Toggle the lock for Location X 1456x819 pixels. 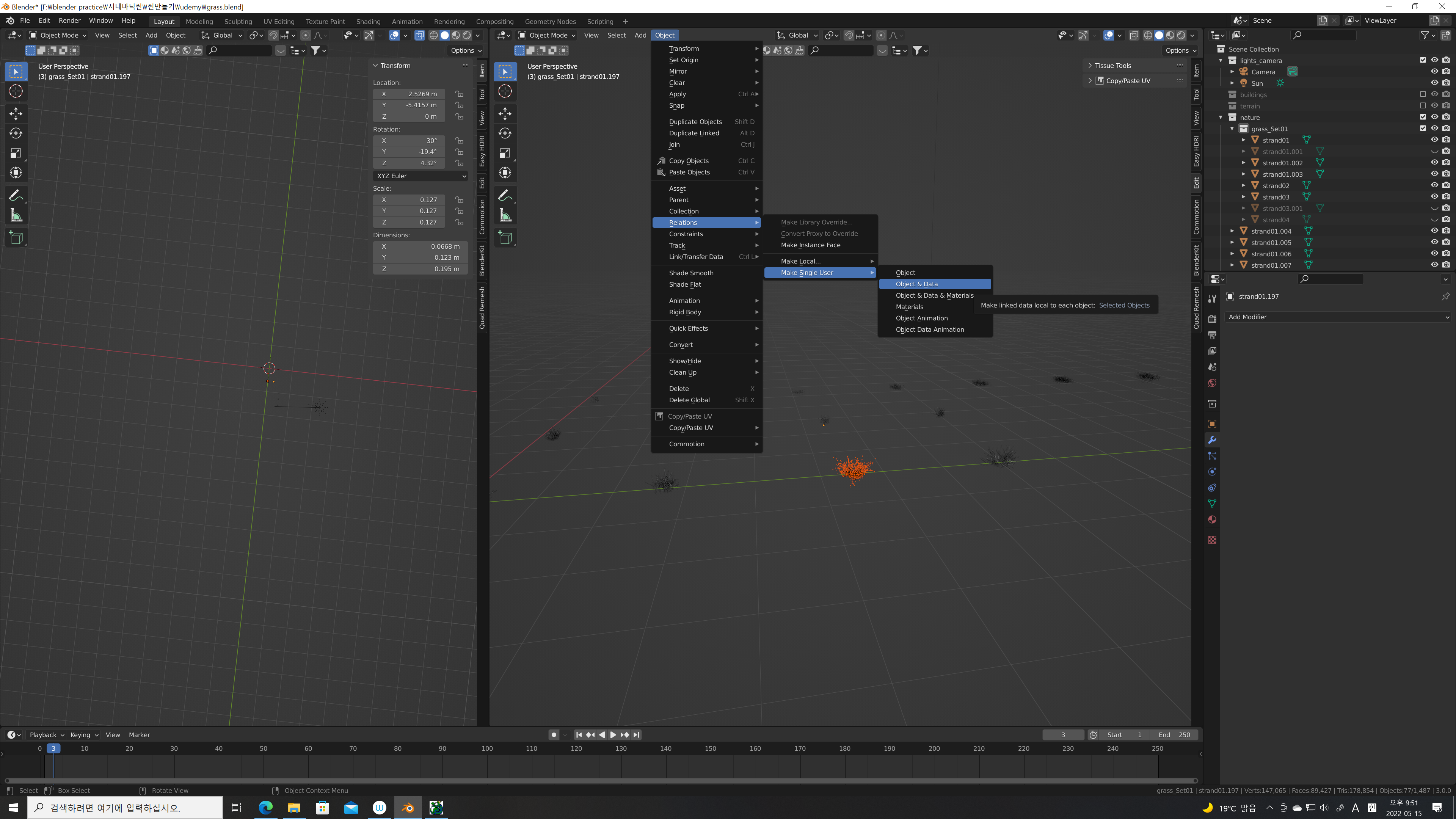pos(459,94)
